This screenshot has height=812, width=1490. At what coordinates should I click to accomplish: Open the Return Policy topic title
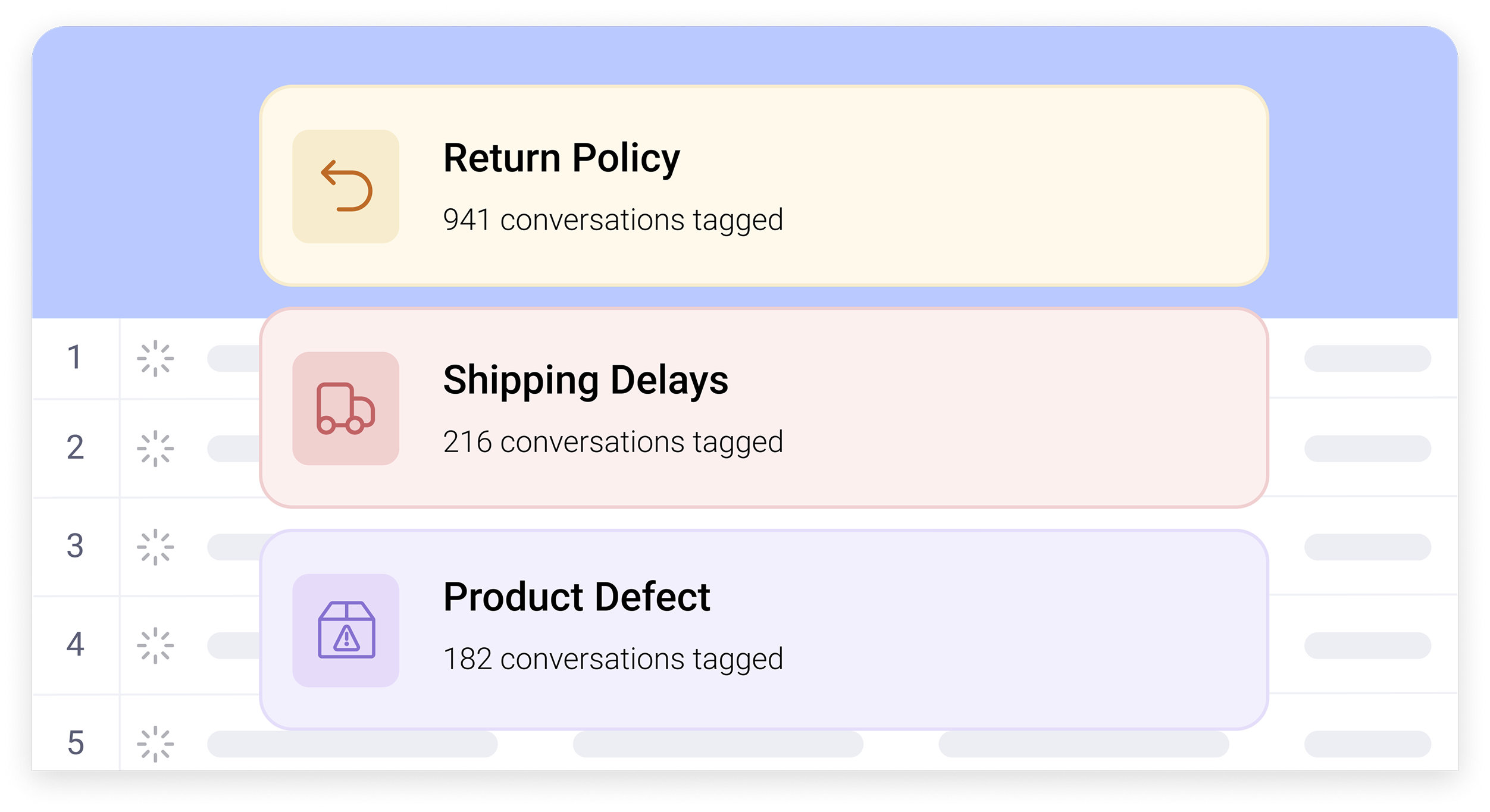(x=561, y=159)
